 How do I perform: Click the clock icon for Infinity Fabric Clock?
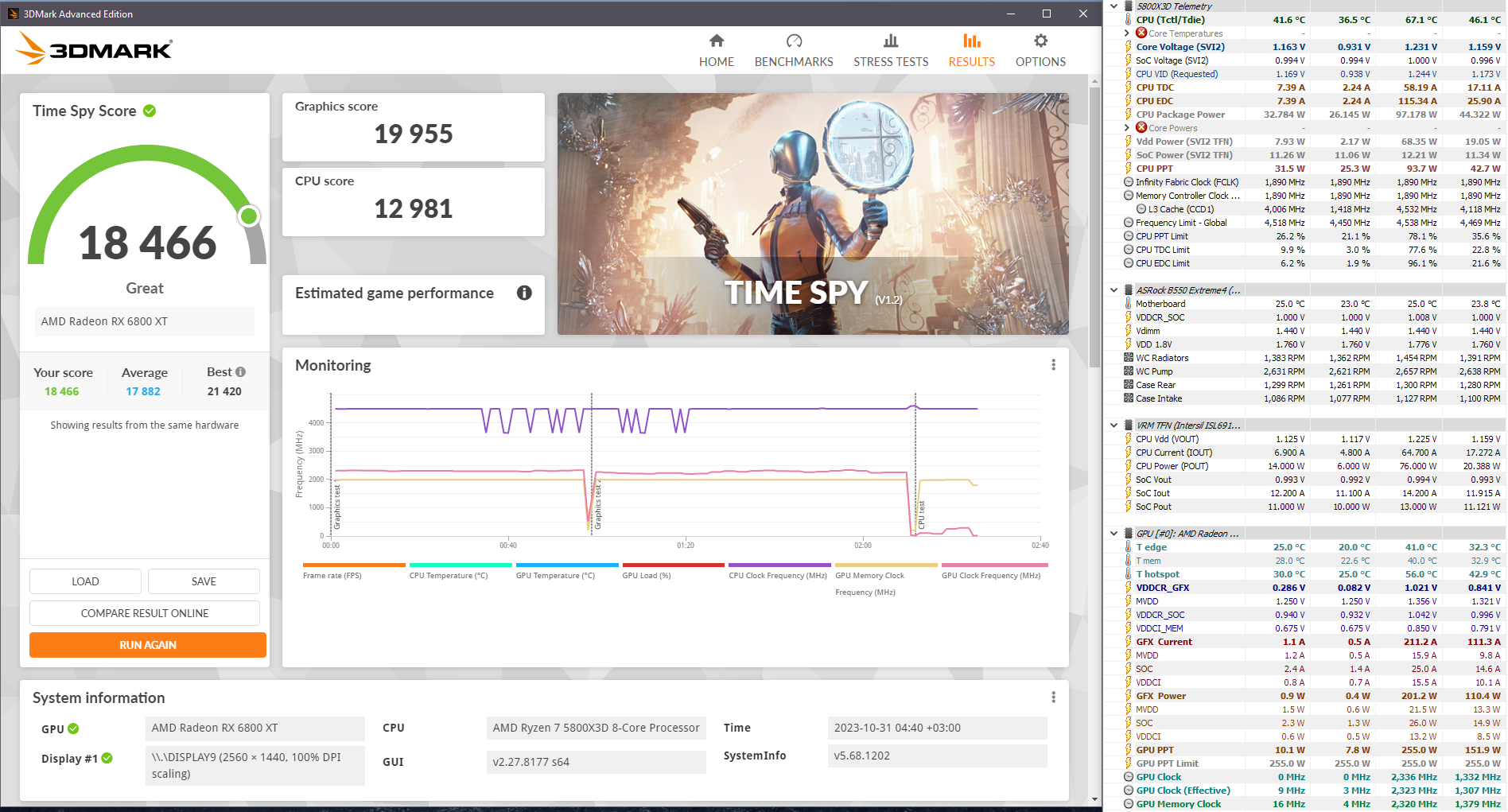point(1128,182)
